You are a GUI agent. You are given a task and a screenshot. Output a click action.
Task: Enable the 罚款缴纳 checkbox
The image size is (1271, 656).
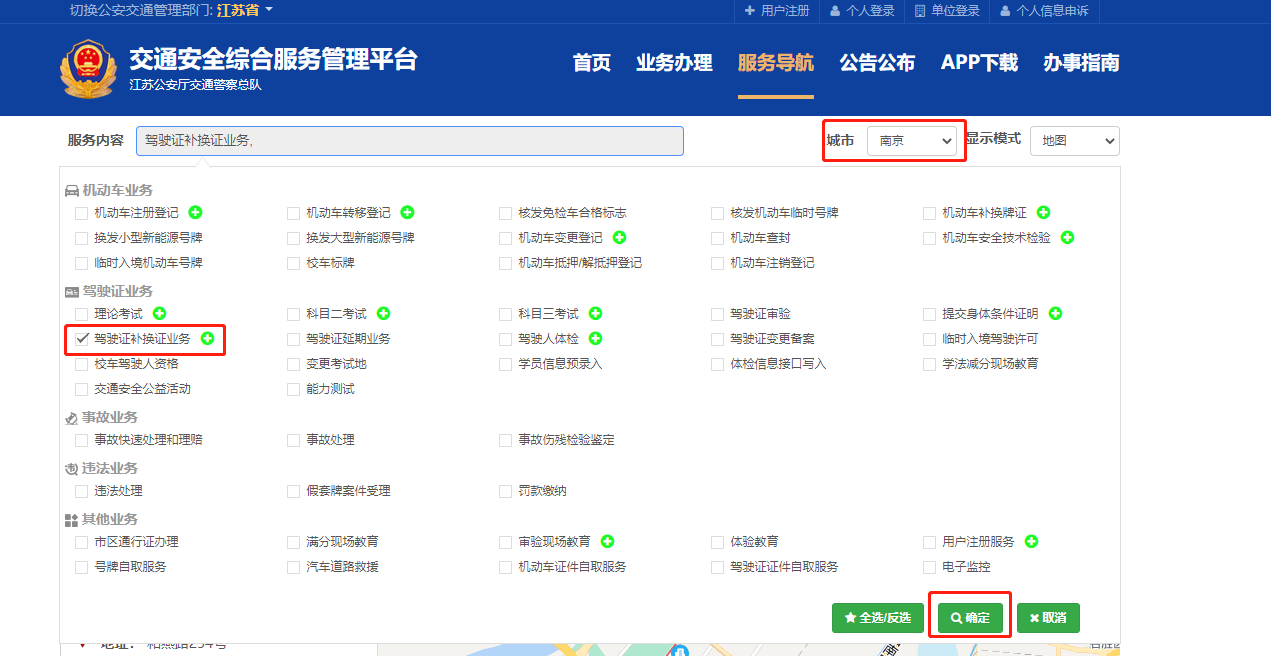pos(506,491)
